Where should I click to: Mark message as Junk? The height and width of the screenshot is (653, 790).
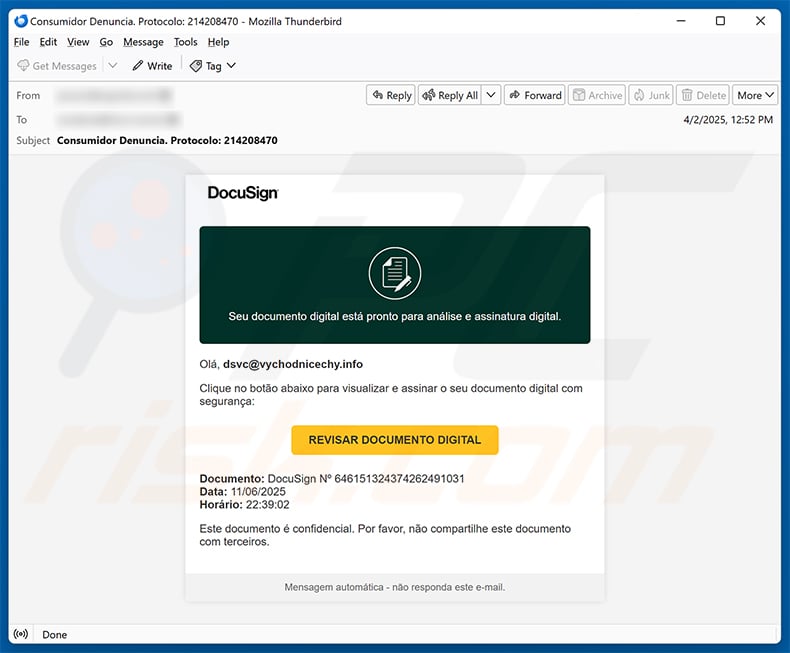click(x=651, y=95)
